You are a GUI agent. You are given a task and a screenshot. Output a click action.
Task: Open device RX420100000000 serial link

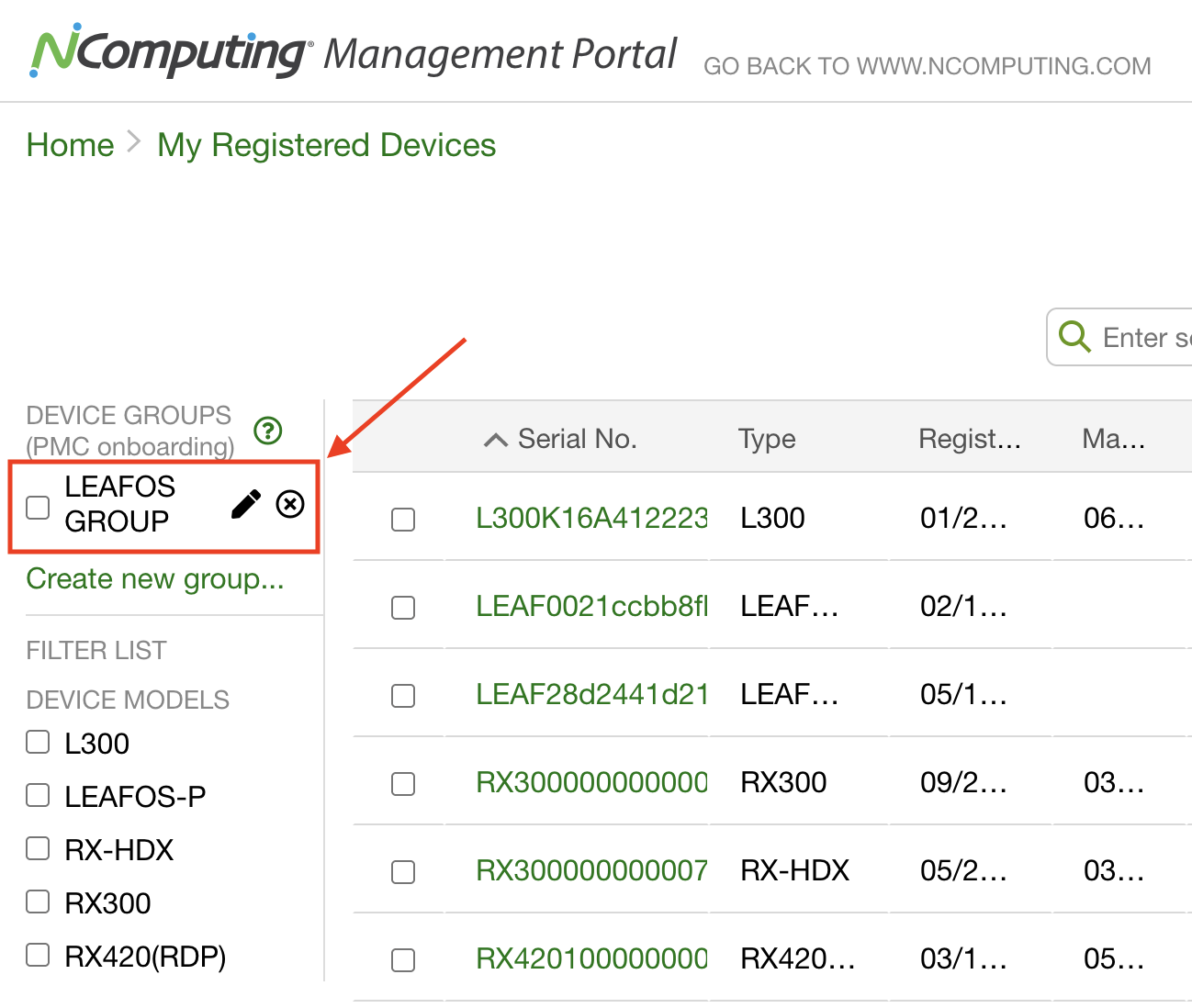591,958
